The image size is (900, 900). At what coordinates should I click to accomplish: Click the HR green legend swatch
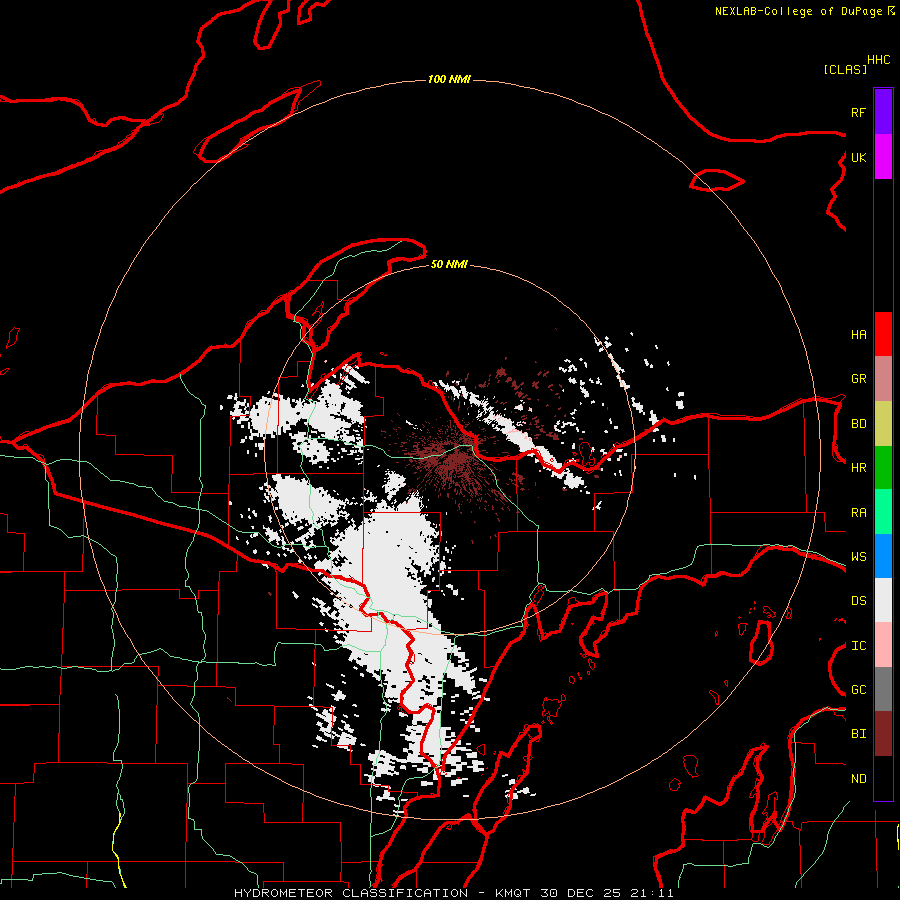click(x=883, y=468)
